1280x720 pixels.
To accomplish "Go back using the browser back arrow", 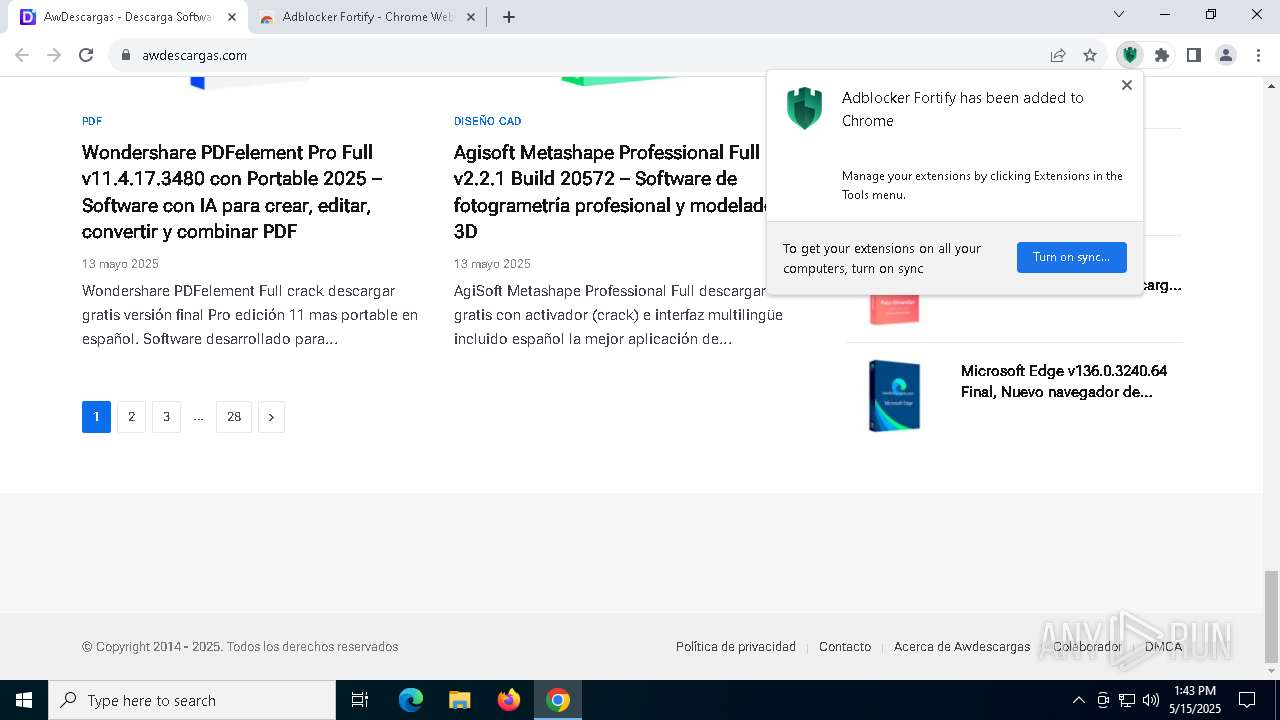I will 22,55.
